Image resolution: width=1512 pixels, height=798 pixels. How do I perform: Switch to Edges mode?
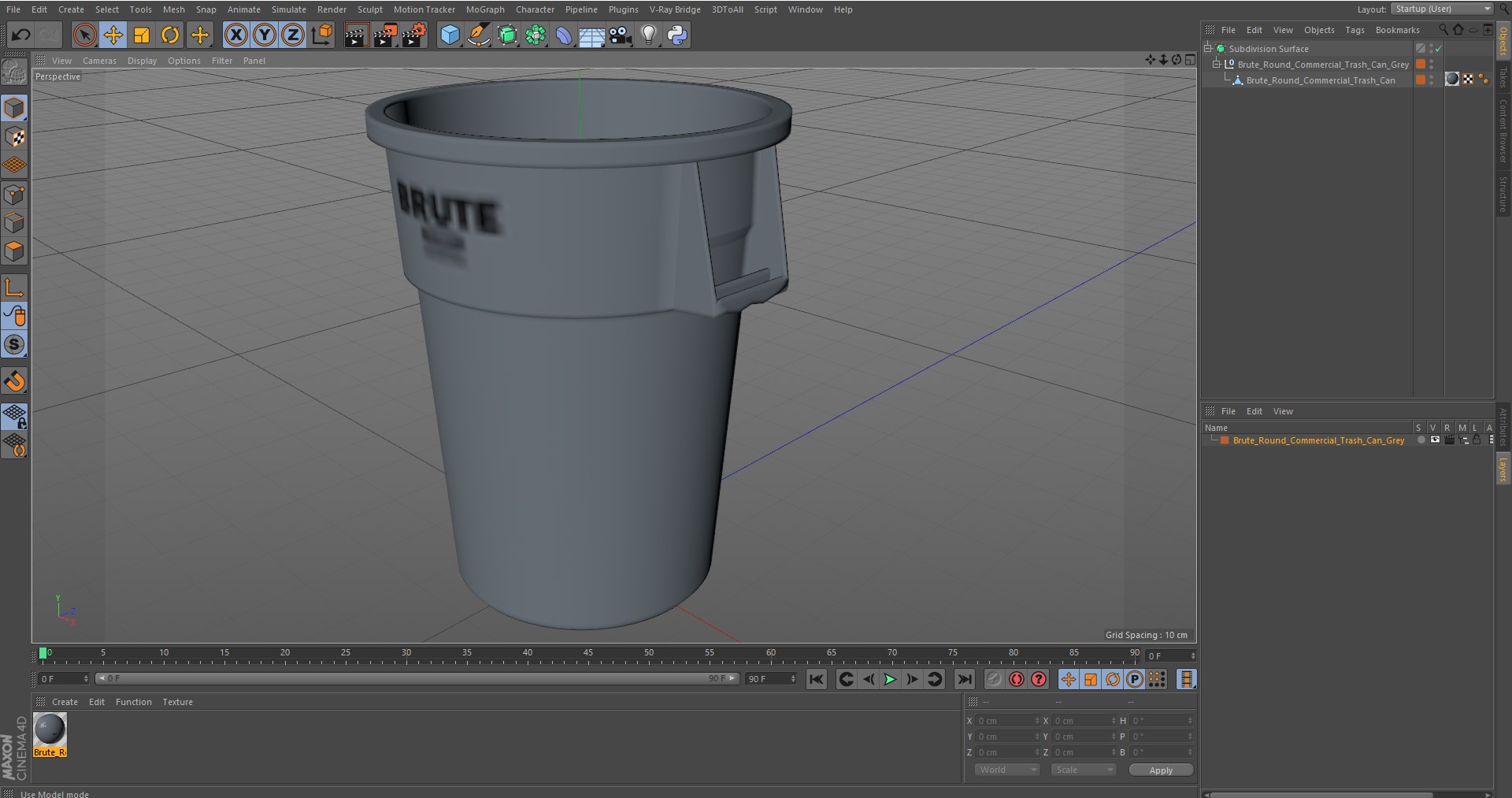tap(14, 223)
